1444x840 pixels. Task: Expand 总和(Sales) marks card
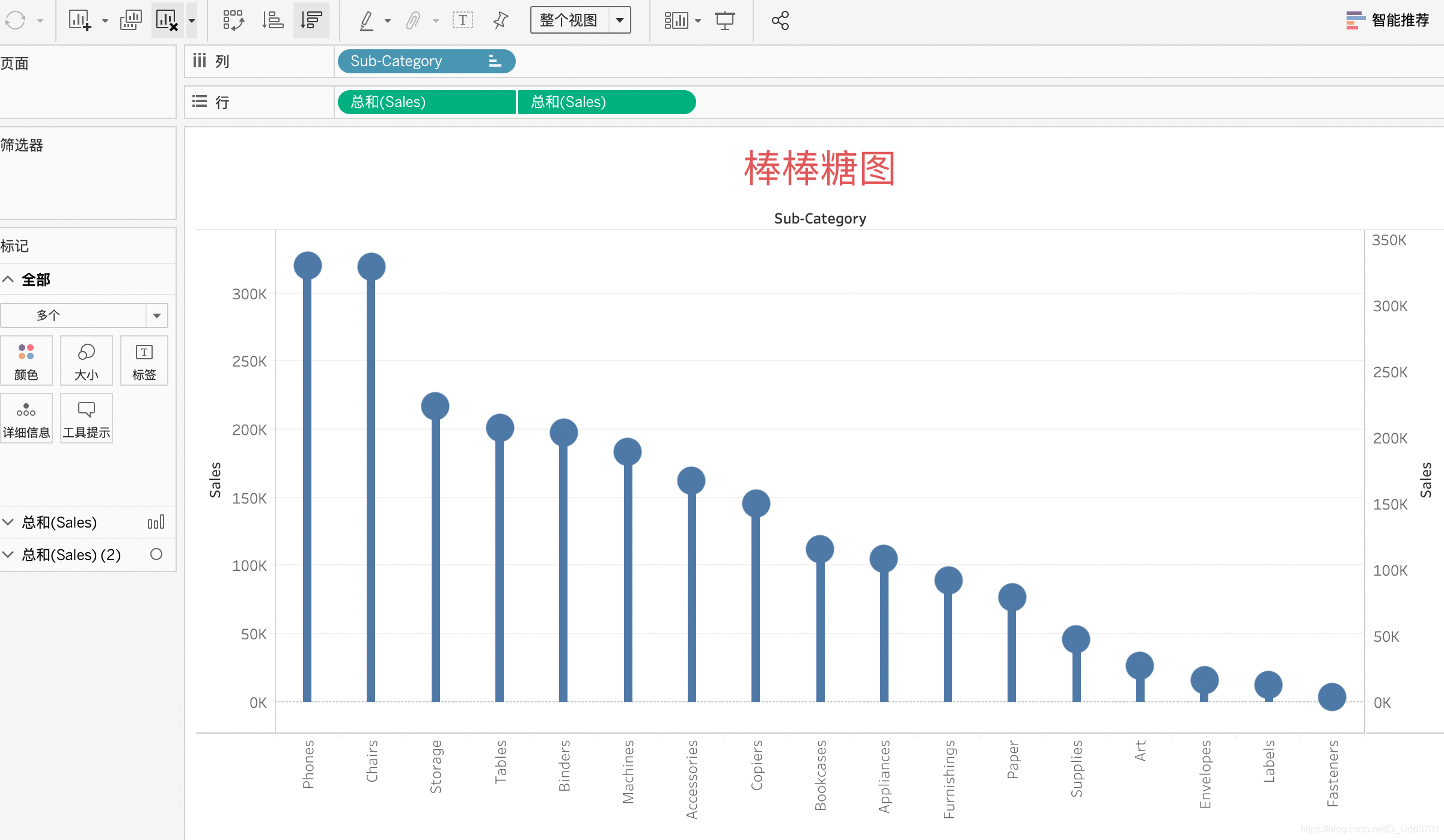click(x=8, y=522)
